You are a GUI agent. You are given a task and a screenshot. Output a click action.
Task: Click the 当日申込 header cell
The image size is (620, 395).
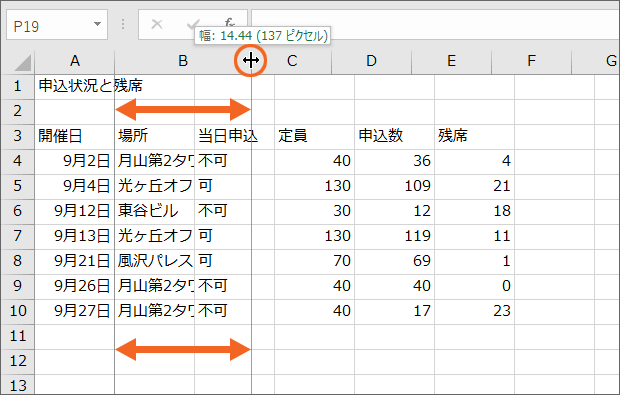pyautogui.click(x=234, y=136)
